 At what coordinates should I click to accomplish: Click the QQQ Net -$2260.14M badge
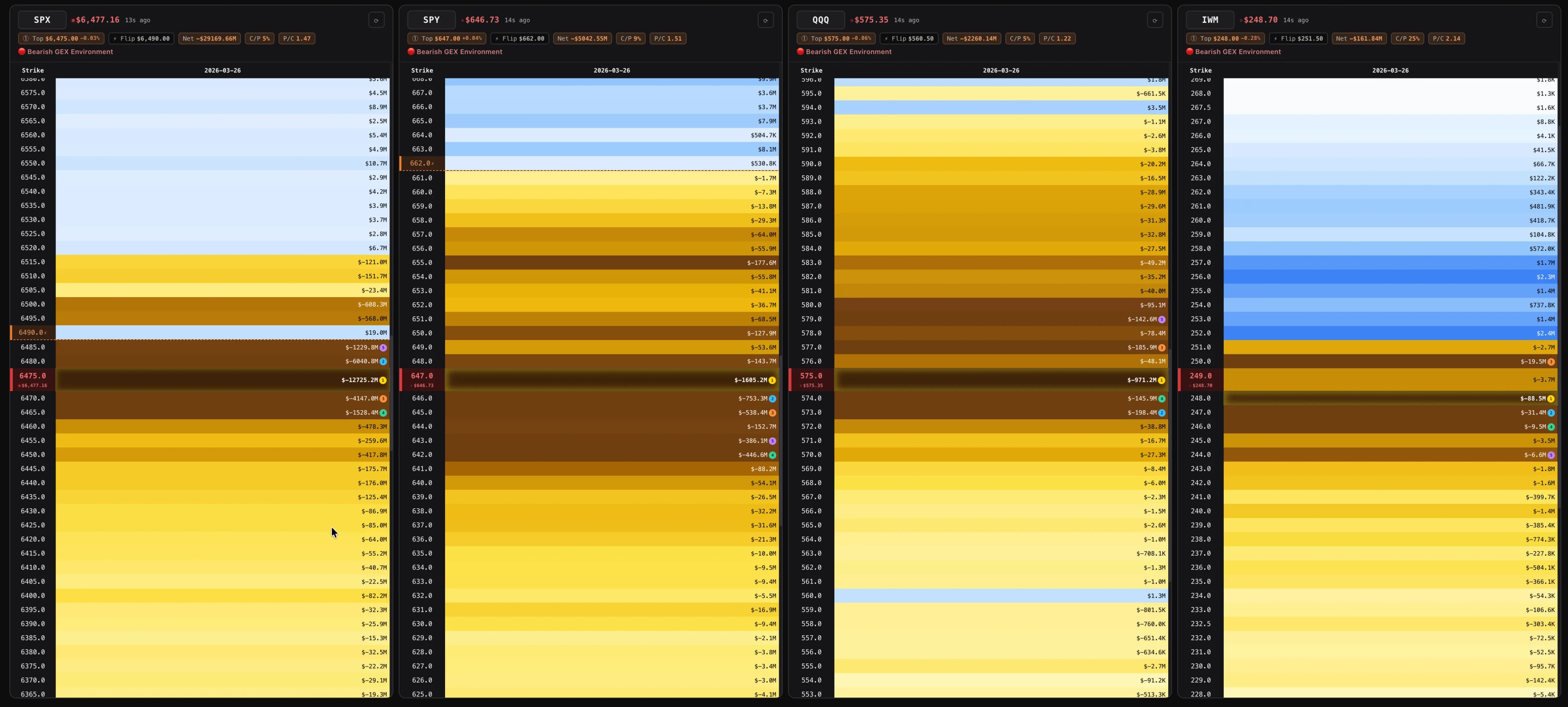click(x=971, y=38)
